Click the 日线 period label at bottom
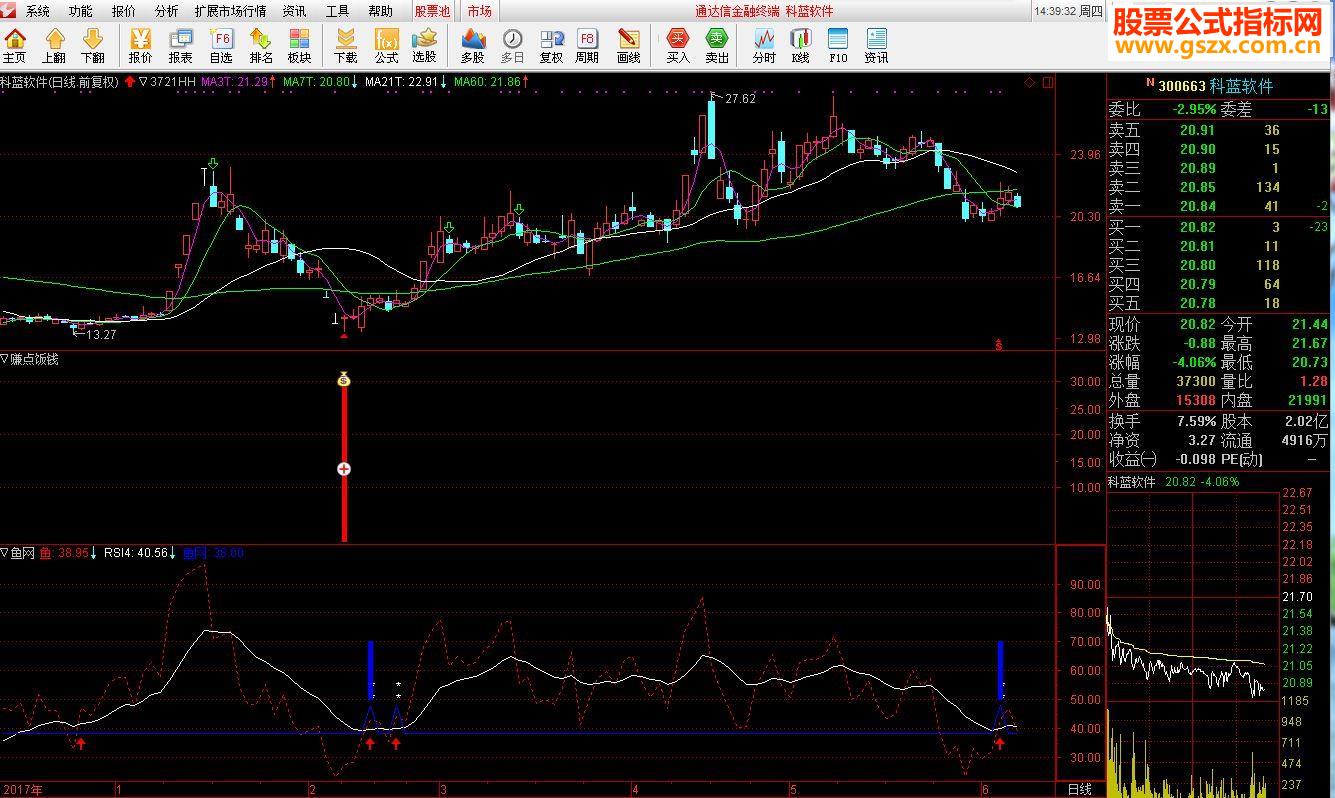The image size is (1335, 798). coord(1080,789)
